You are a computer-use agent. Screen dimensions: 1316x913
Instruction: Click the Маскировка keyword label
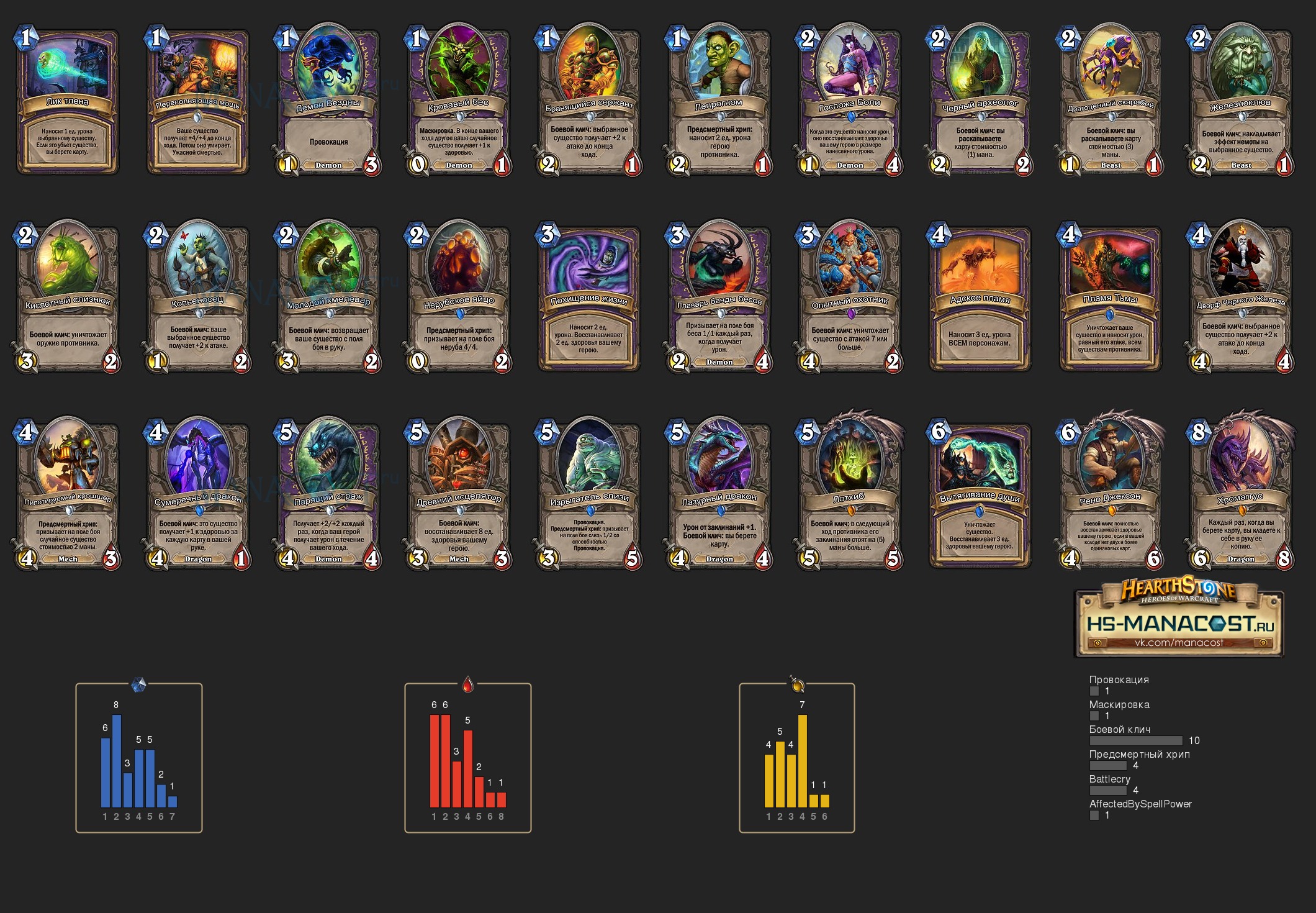1119,704
